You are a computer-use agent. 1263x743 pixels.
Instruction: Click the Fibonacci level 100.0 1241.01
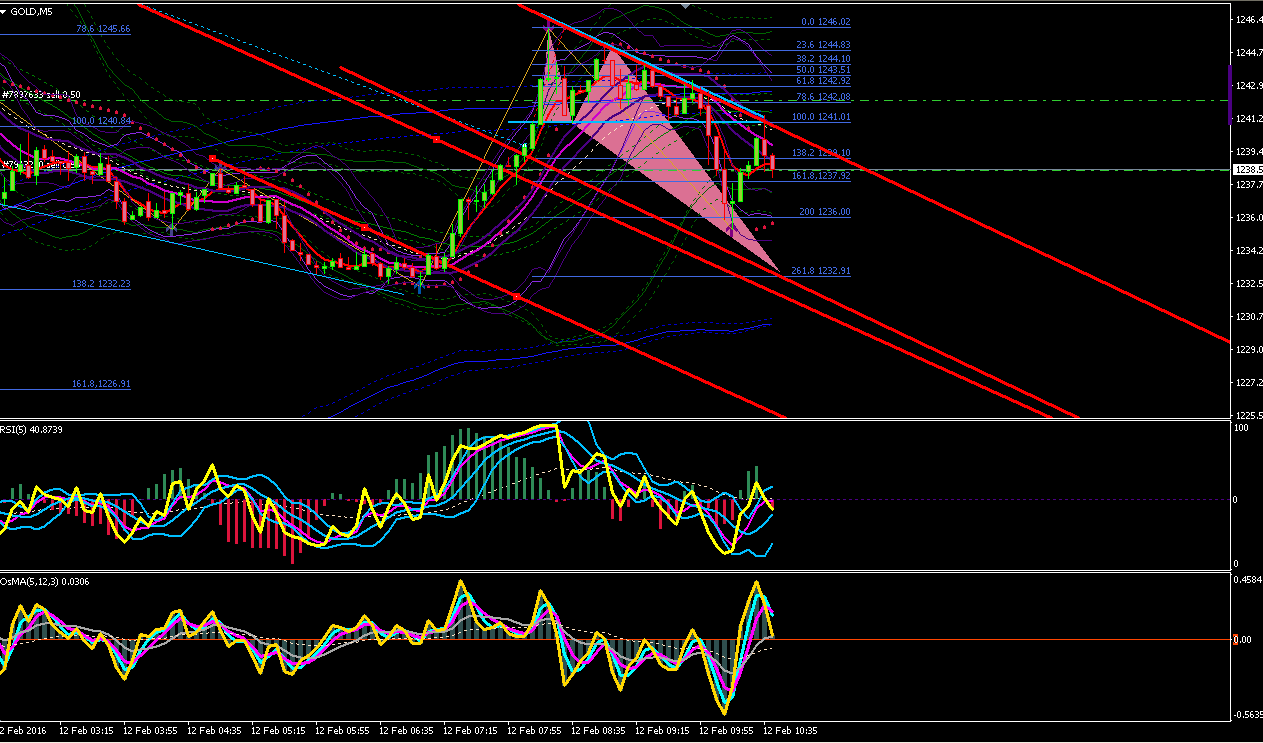pos(821,117)
